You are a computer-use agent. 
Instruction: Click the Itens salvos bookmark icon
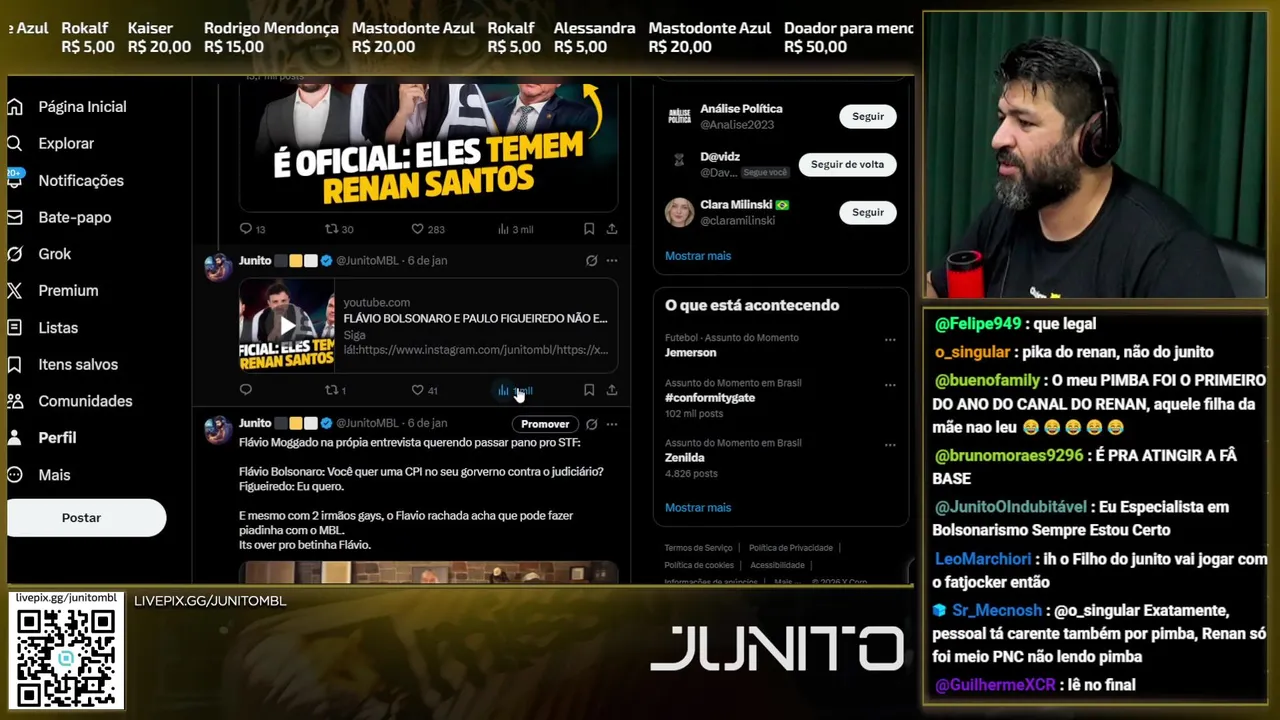pyautogui.click(x=15, y=364)
